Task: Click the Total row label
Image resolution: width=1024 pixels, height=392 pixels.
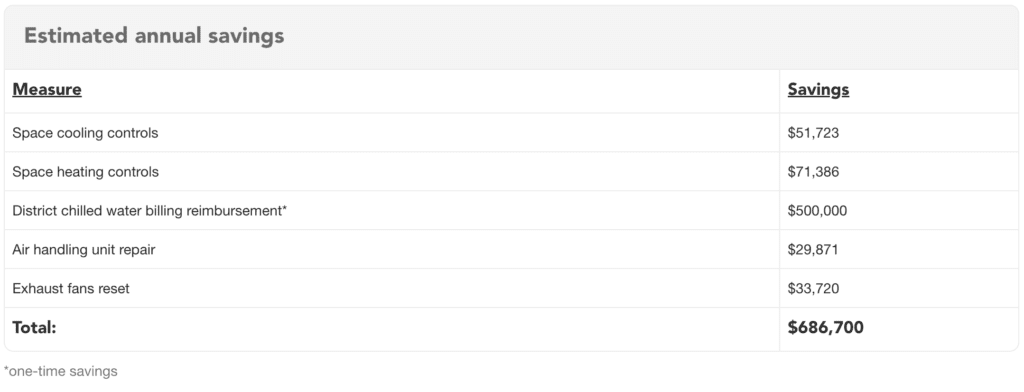Action: point(34,327)
